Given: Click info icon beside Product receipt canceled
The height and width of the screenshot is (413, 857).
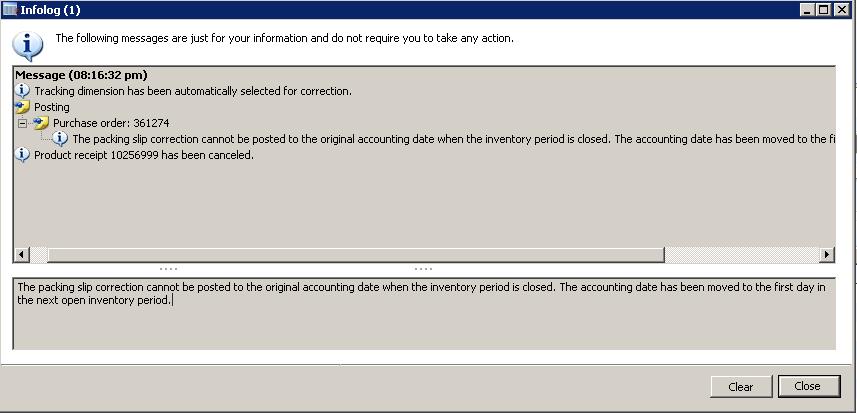Looking at the screenshot, I should tap(22, 155).
